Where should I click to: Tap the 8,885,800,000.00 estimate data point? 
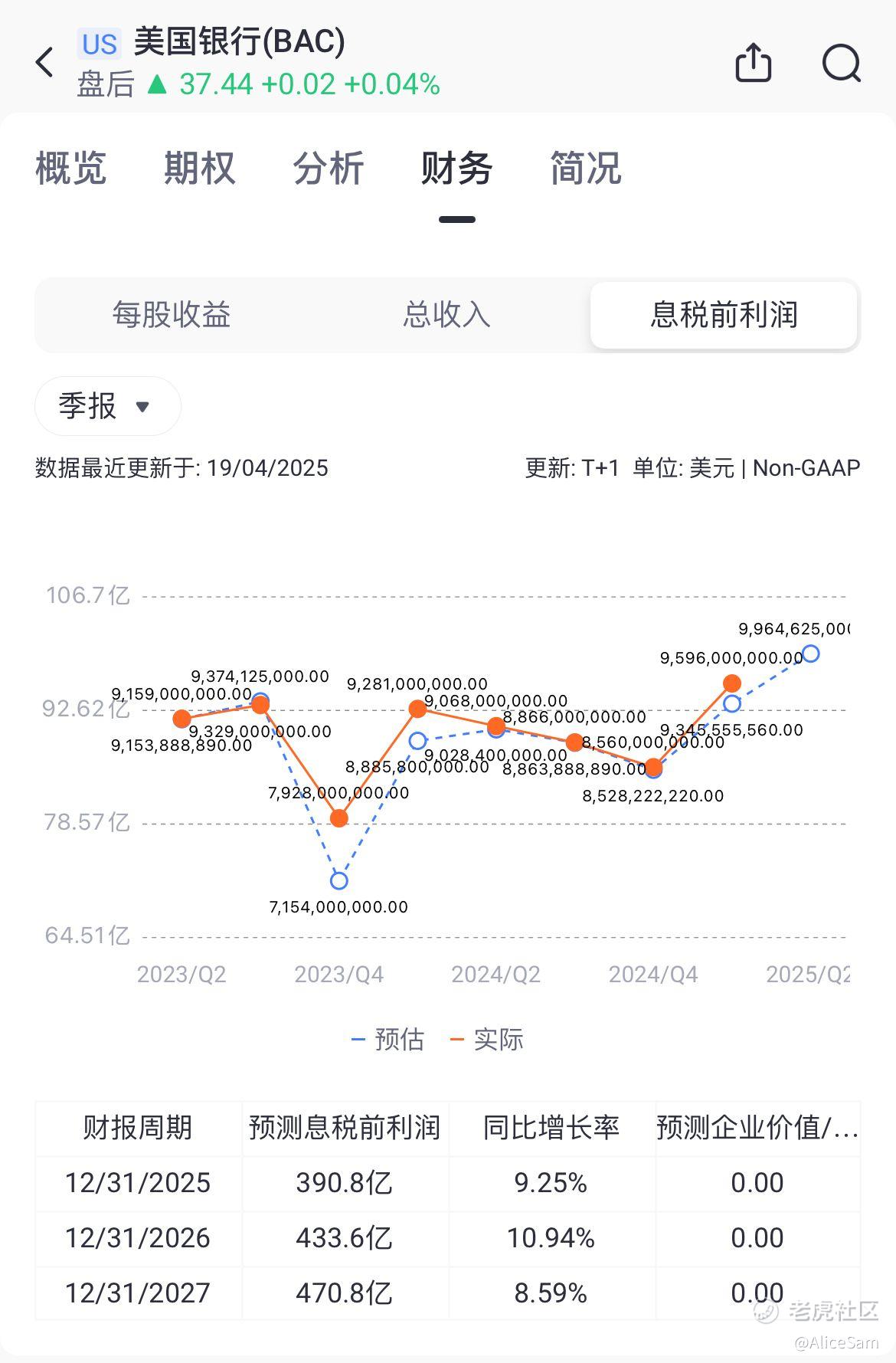coord(417,741)
